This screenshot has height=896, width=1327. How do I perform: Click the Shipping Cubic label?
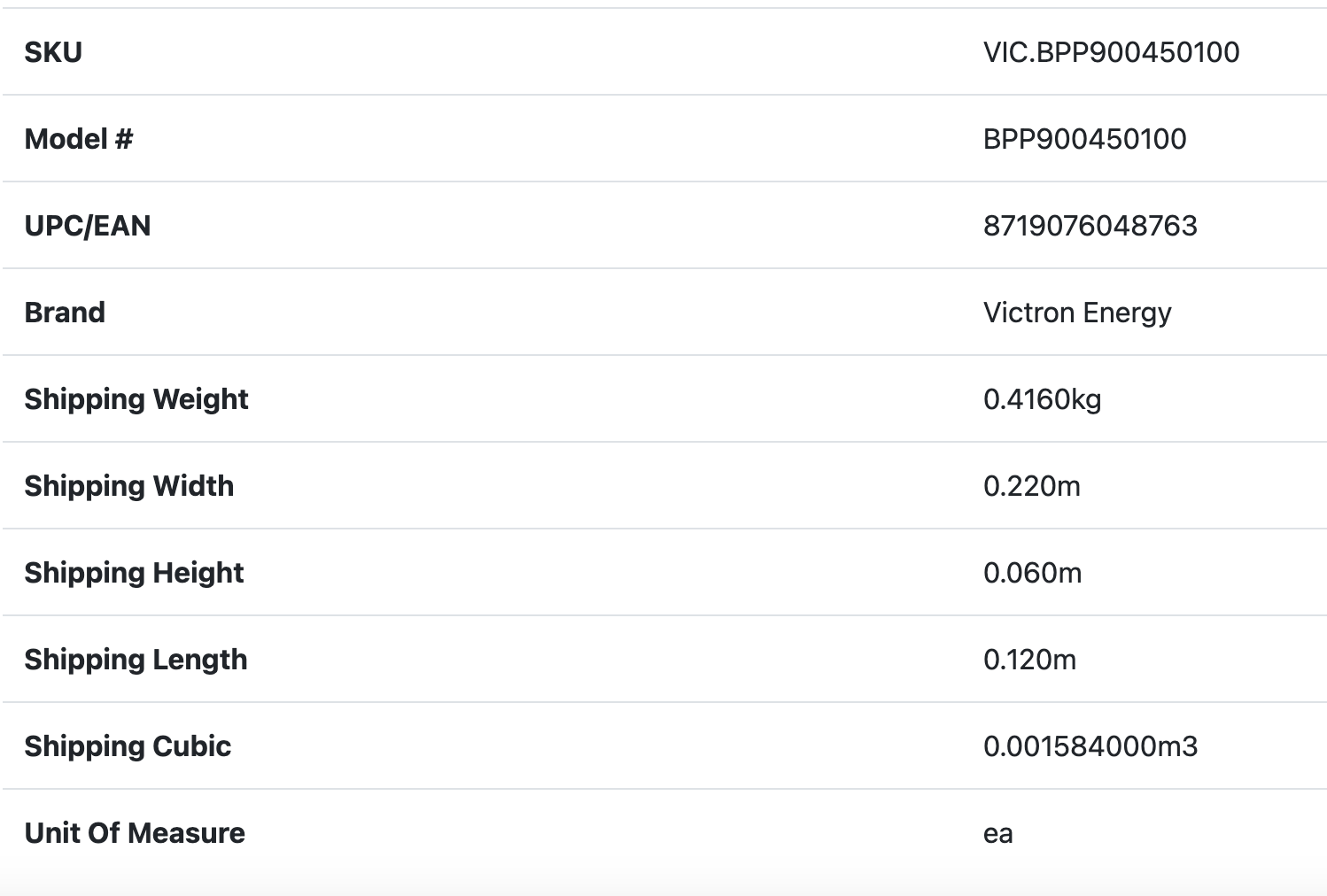point(128,746)
